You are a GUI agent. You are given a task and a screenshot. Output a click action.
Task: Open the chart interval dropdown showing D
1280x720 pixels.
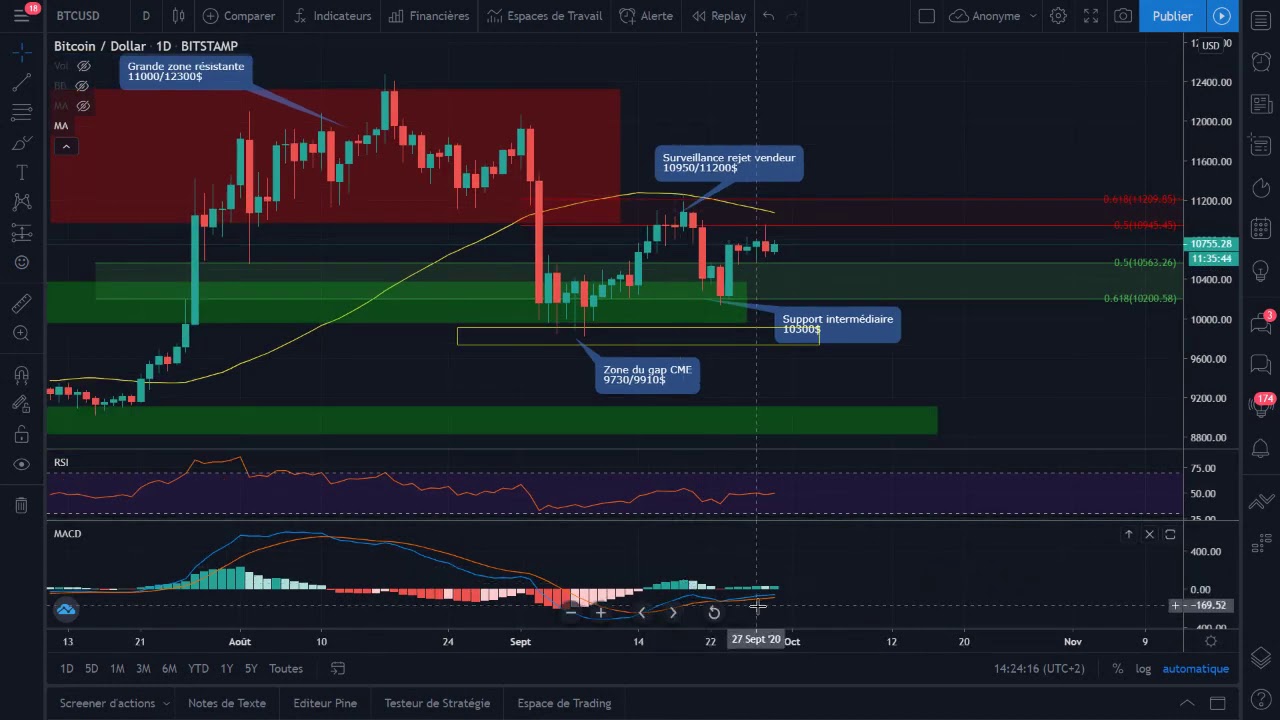146,16
